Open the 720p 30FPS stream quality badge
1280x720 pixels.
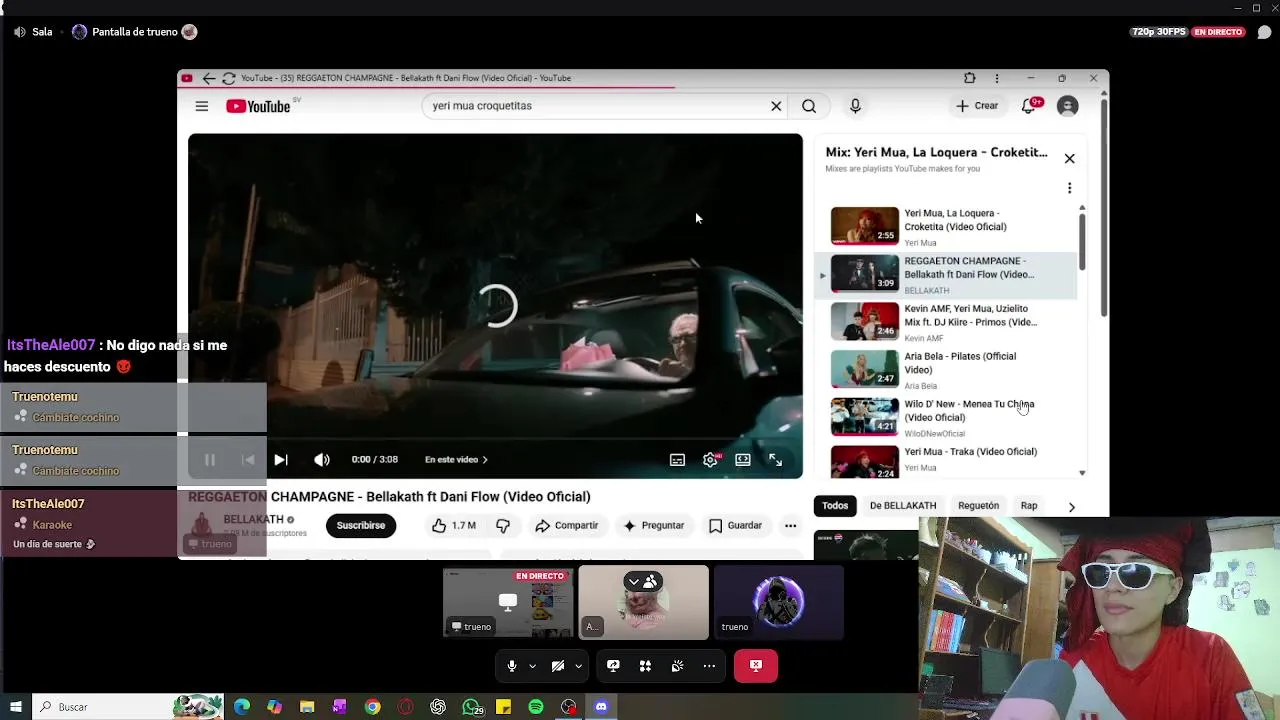click(x=1158, y=32)
